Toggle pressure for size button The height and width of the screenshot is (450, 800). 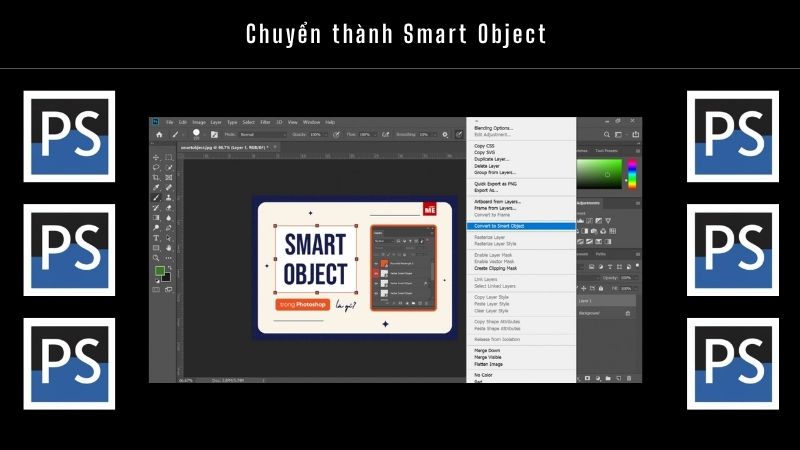click(x=459, y=135)
